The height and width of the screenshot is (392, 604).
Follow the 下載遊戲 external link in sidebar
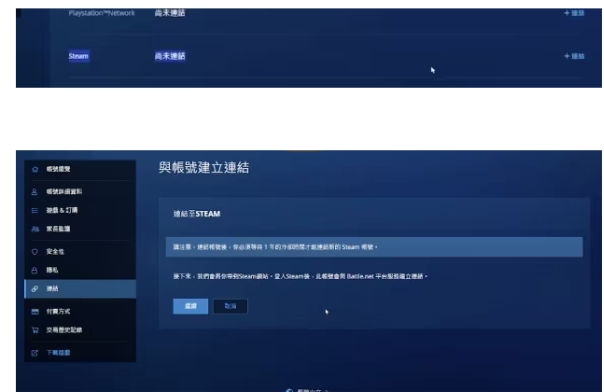(58, 353)
